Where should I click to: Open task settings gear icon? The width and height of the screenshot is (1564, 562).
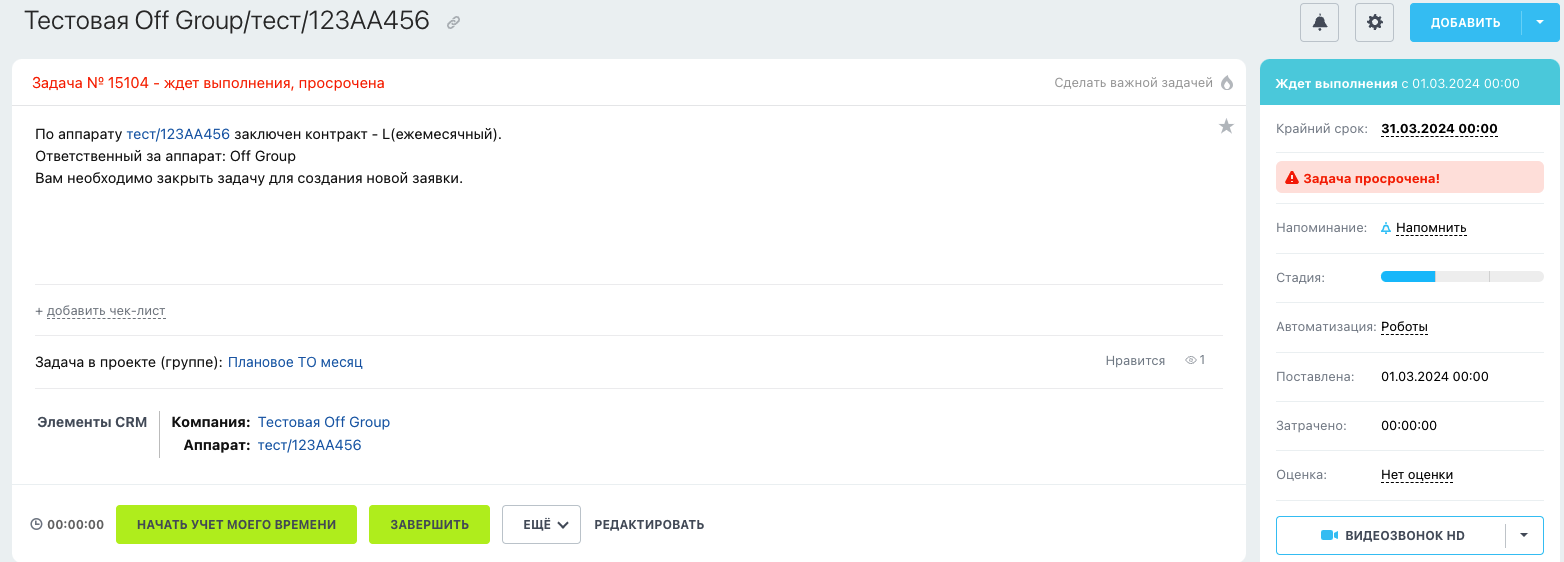tap(1375, 22)
